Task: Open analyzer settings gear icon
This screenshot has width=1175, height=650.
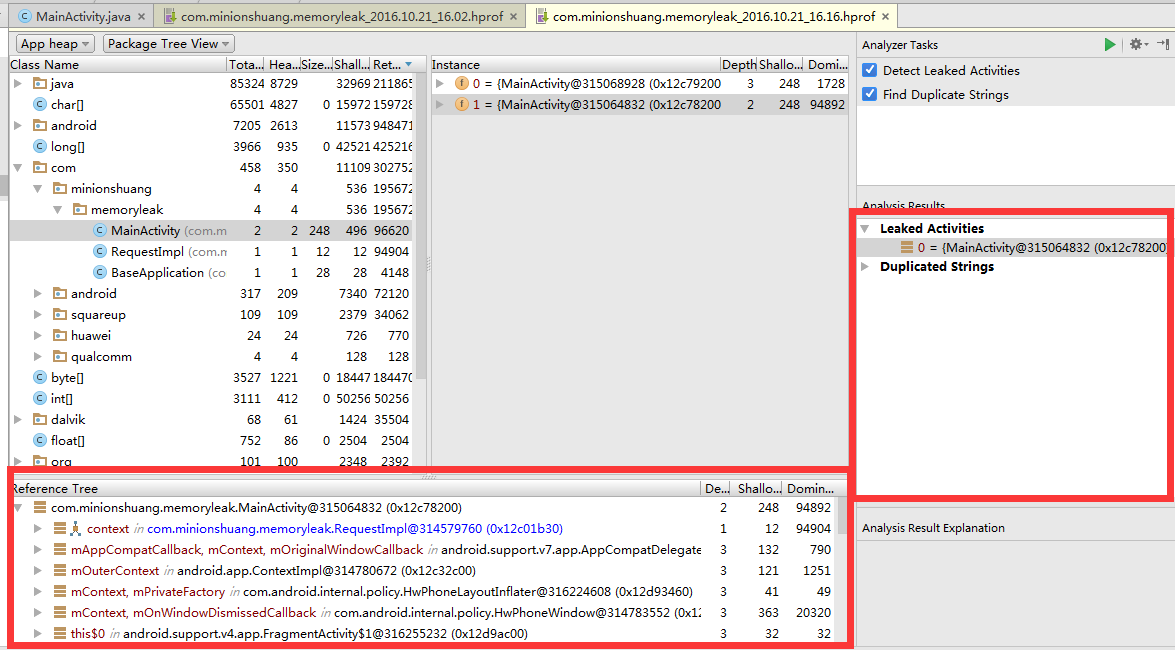Action: pos(1138,45)
